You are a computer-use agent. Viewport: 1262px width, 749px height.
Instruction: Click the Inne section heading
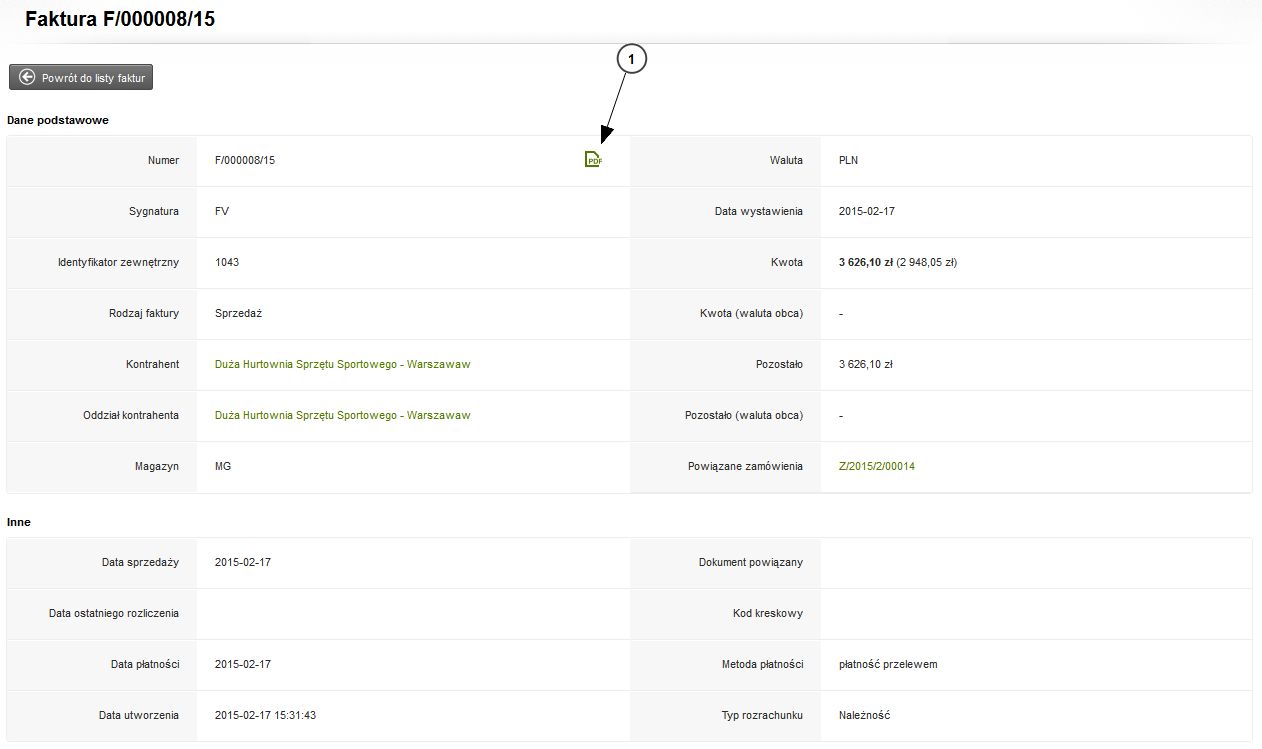[x=19, y=522]
